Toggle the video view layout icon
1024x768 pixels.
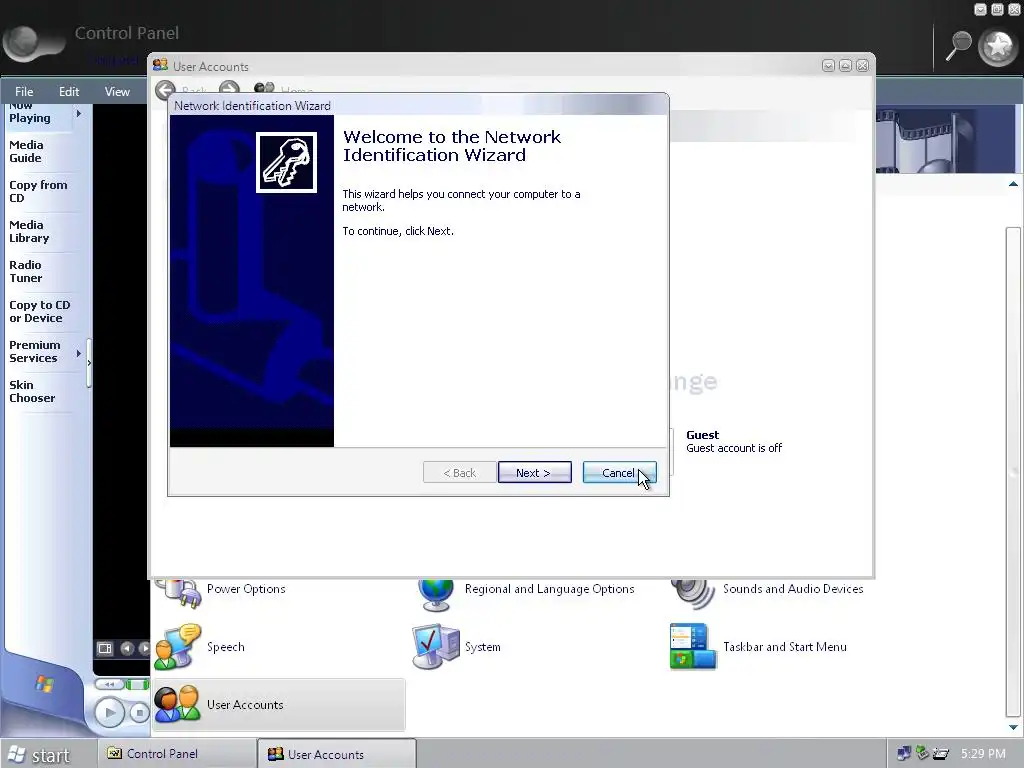click(104, 648)
